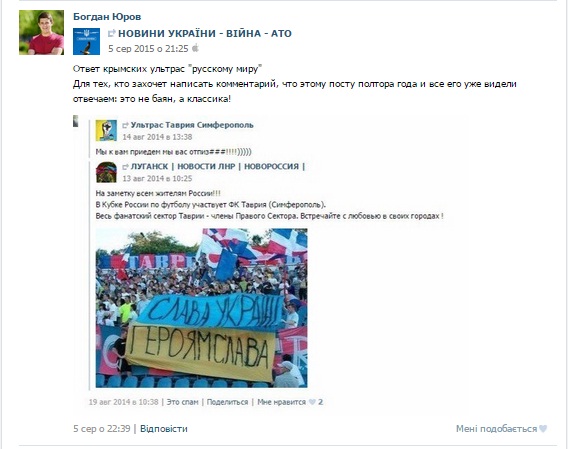Click the Богдан Юров name link

[x=107, y=17]
